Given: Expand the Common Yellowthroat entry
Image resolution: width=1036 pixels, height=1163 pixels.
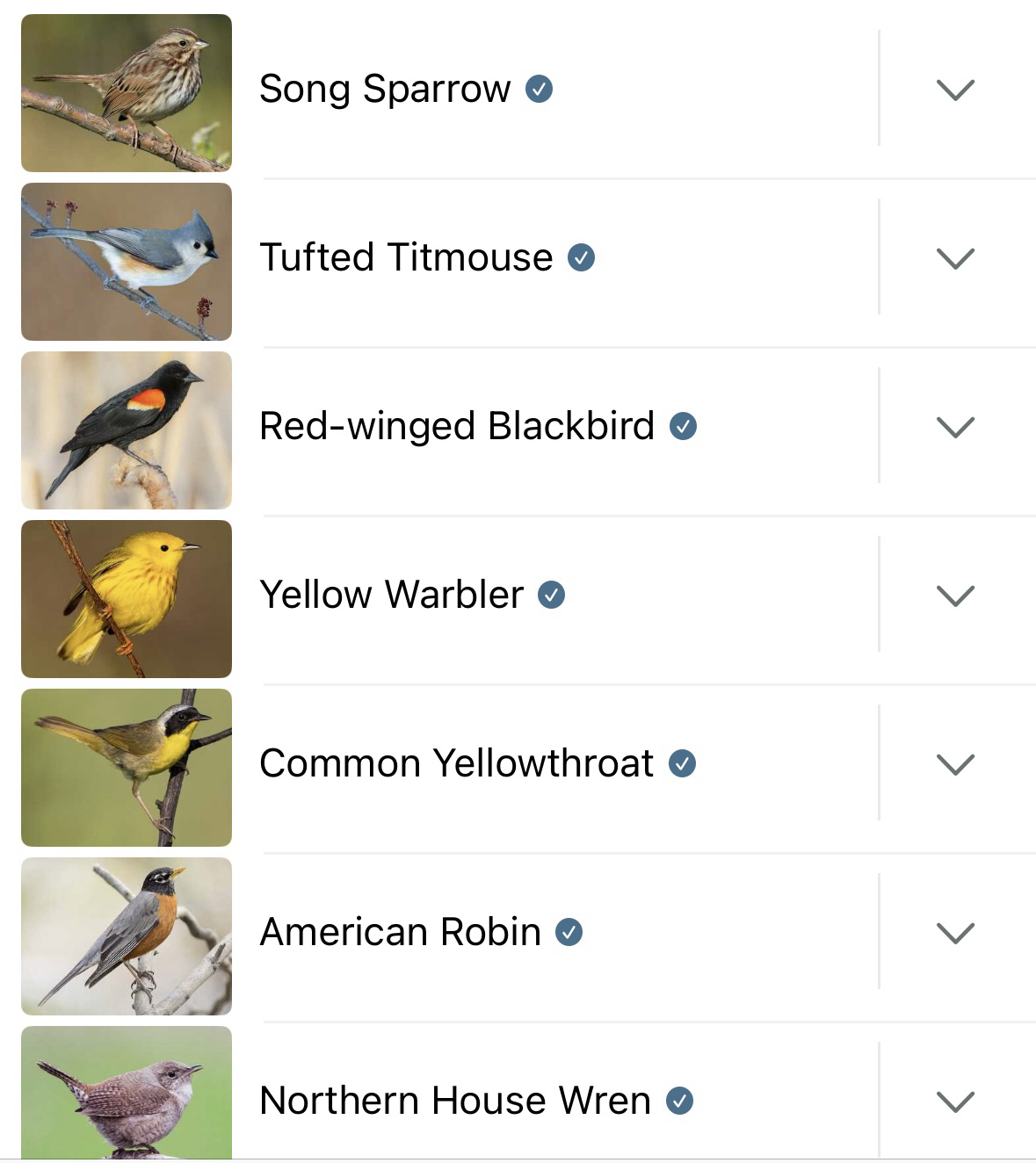Looking at the screenshot, I should click(955, 764).
